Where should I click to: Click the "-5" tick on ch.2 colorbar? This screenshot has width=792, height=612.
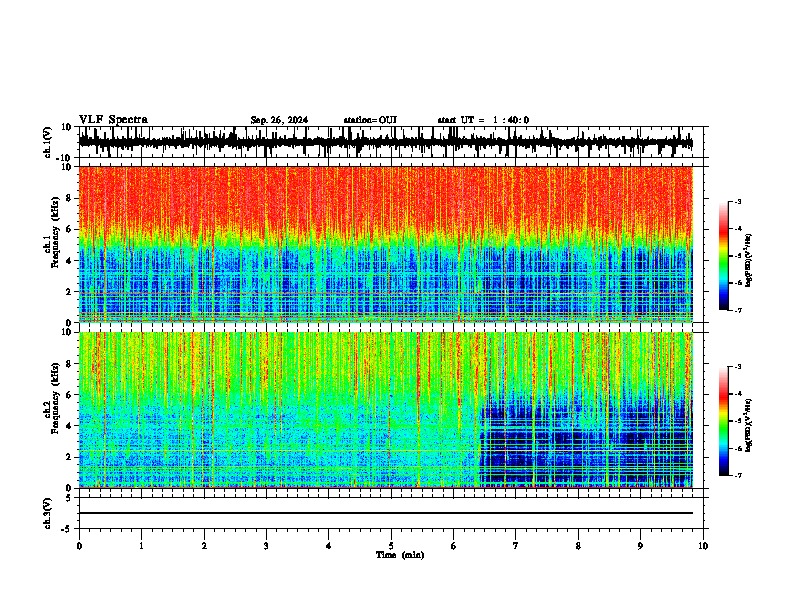738,421
